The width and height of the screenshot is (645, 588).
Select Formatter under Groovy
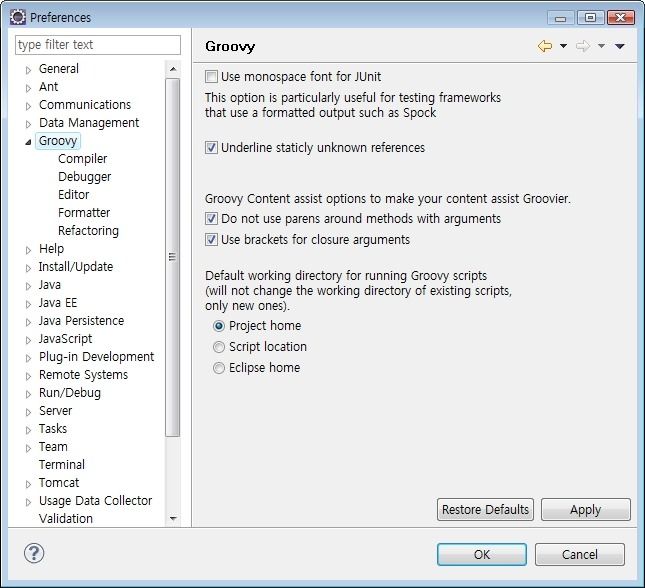click(x=84, y=213)
